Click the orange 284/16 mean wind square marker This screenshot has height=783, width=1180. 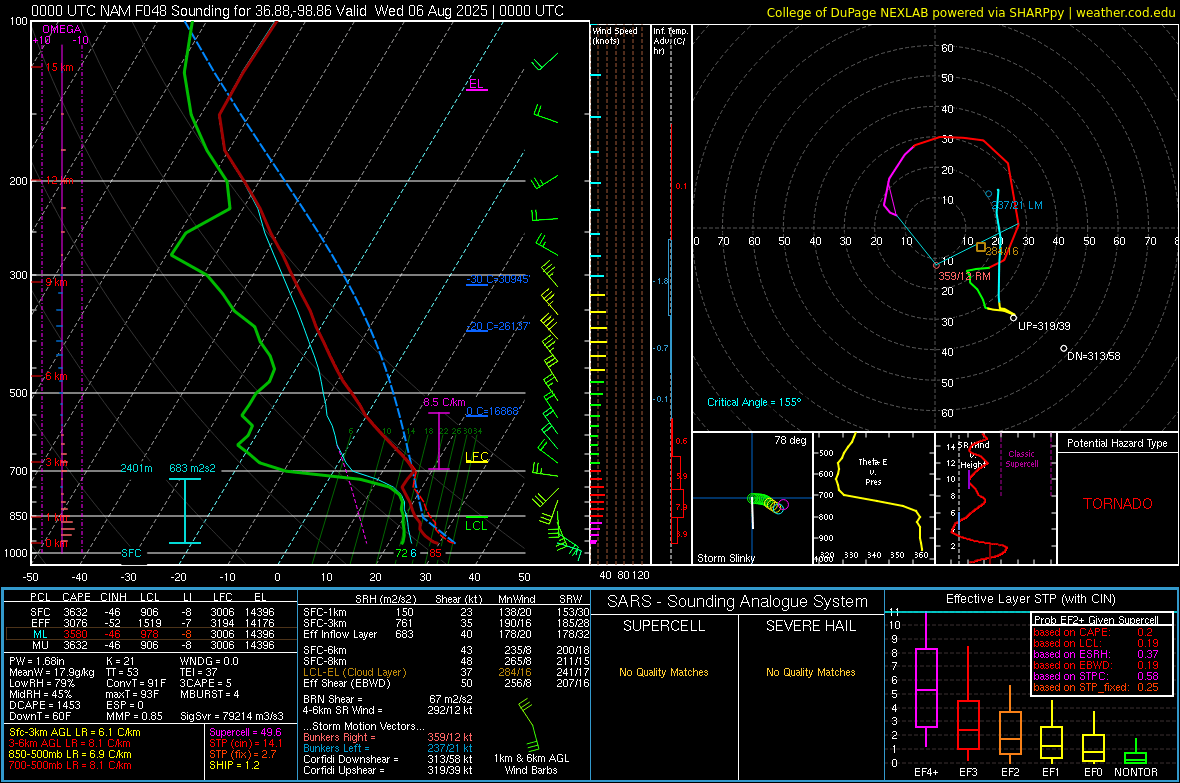coord(981,247)
